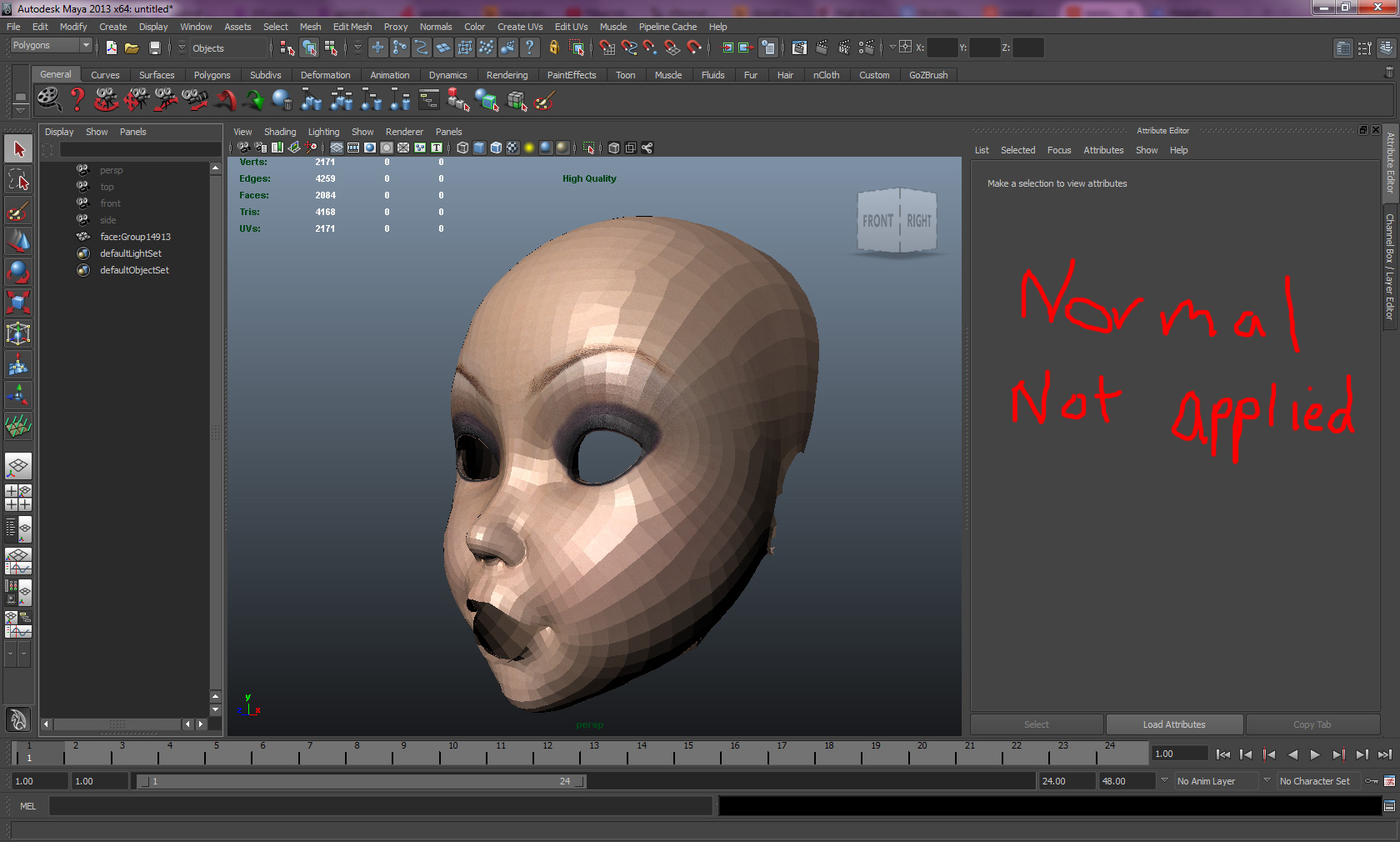Switch to the GoZBrush shelf tab
1400x842 pixels.
[928, 75]
